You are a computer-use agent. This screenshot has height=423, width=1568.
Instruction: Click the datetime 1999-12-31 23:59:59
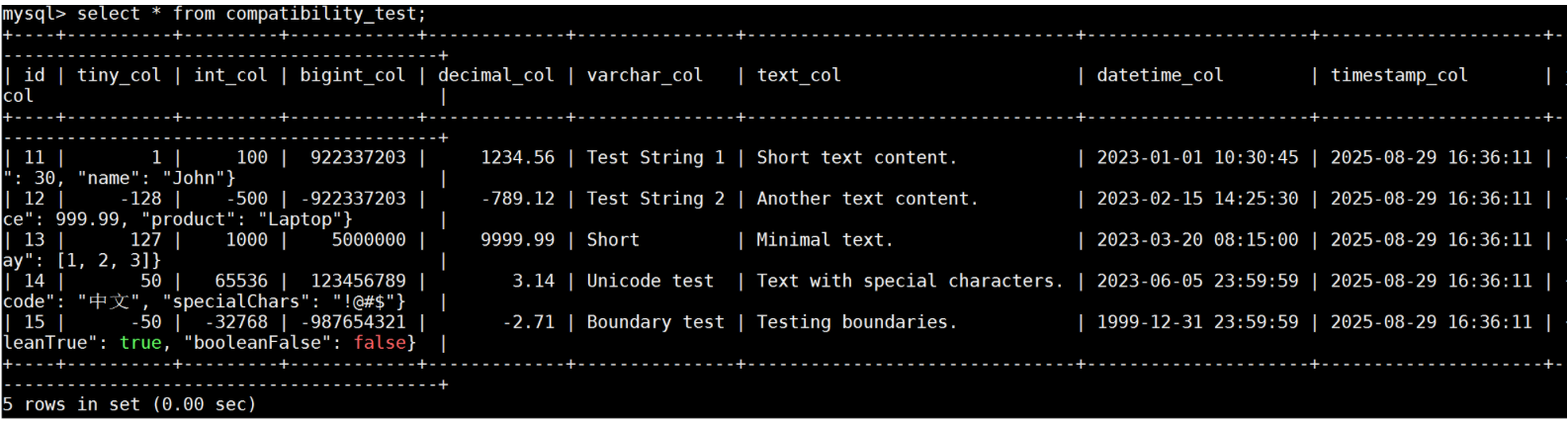coord(1197,322)
